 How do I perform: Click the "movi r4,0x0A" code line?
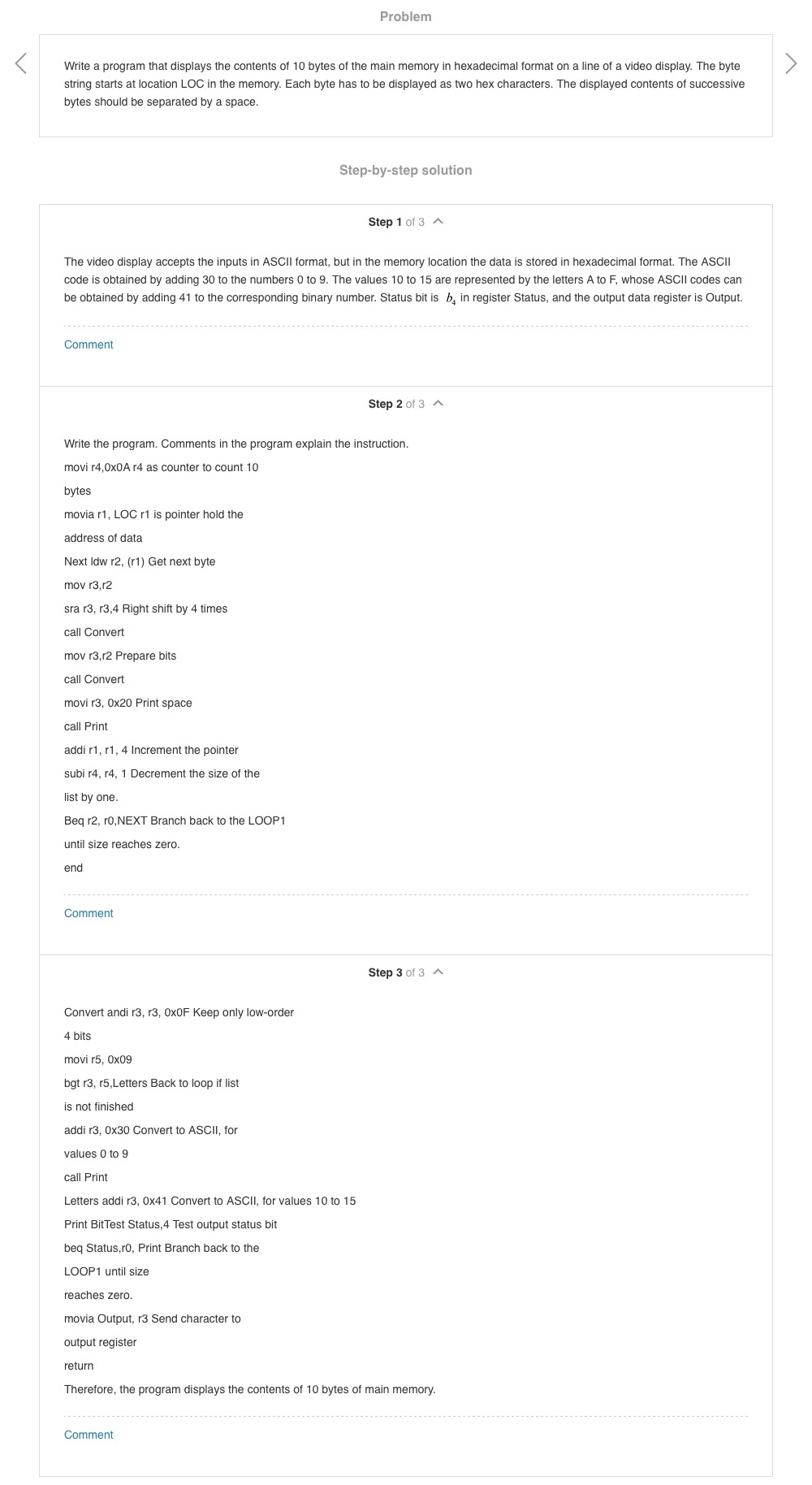(161, 467)
